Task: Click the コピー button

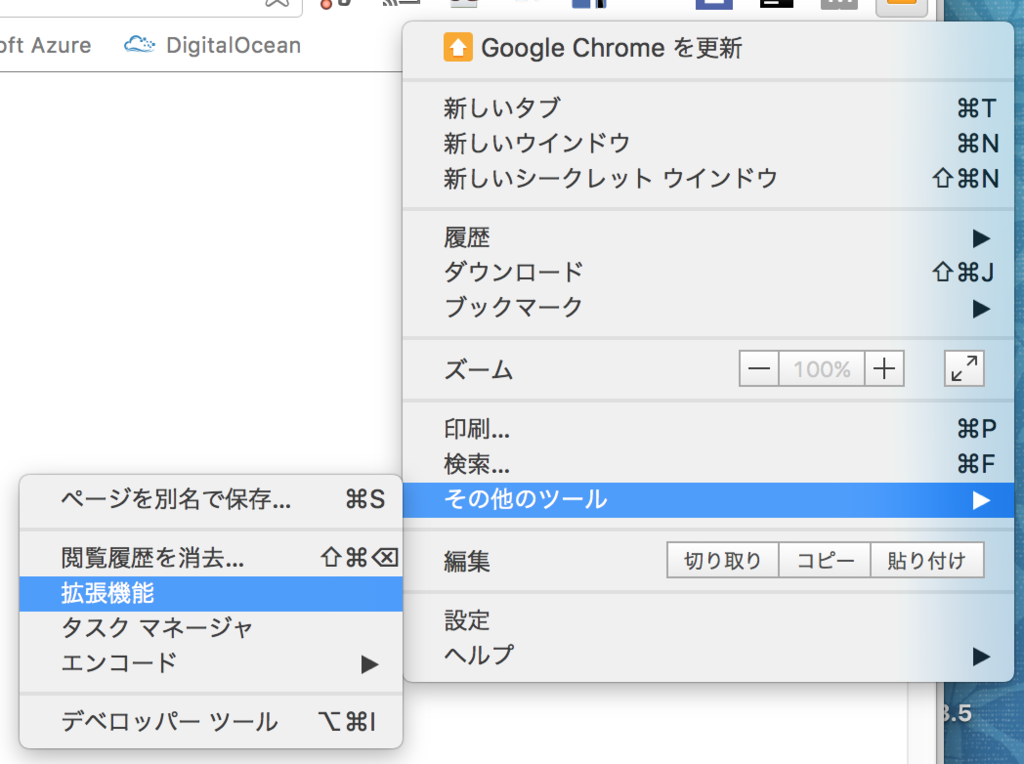Action: coord(825,560)
